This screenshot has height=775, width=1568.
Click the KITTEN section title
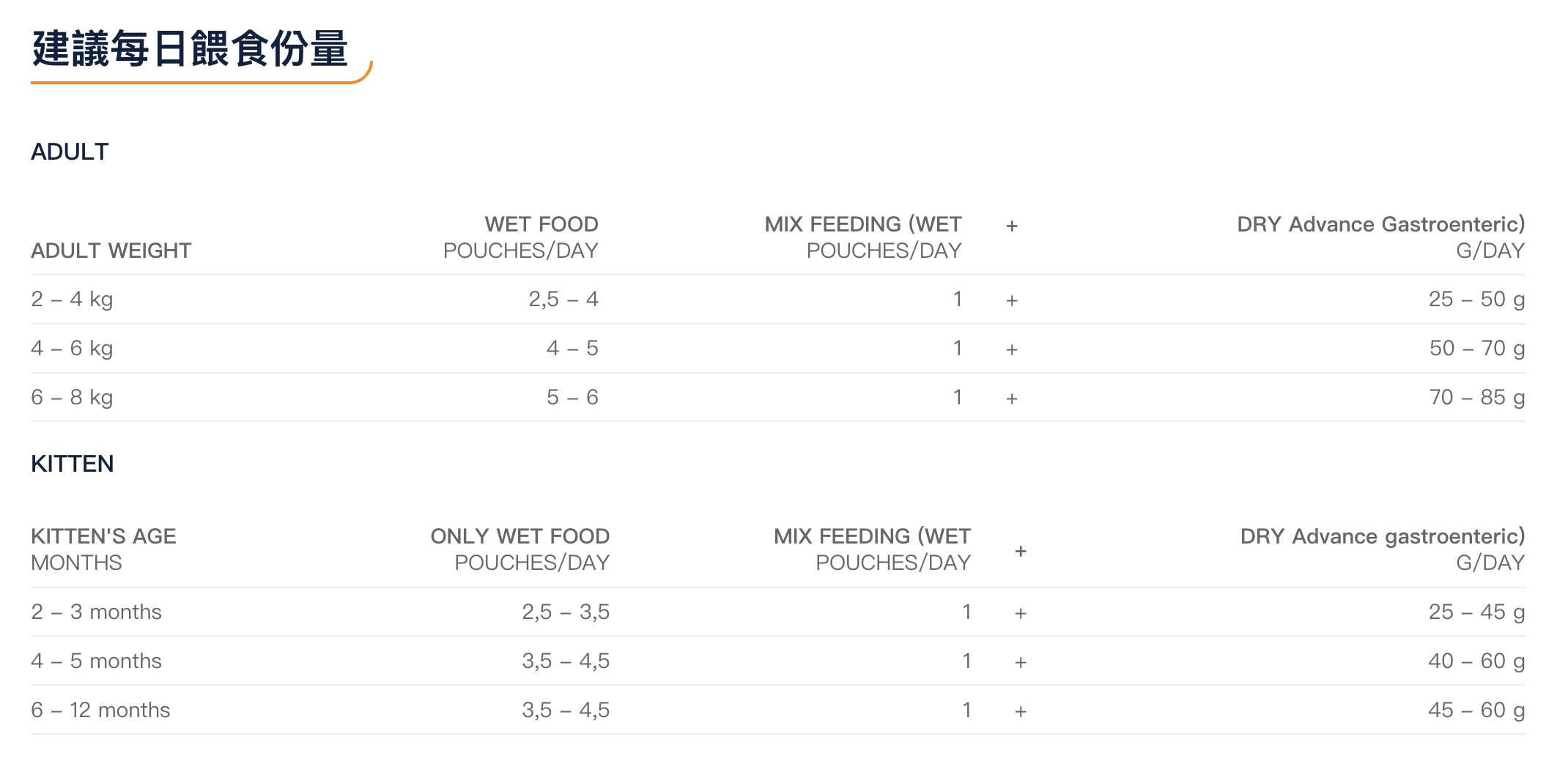coord(72,464)
